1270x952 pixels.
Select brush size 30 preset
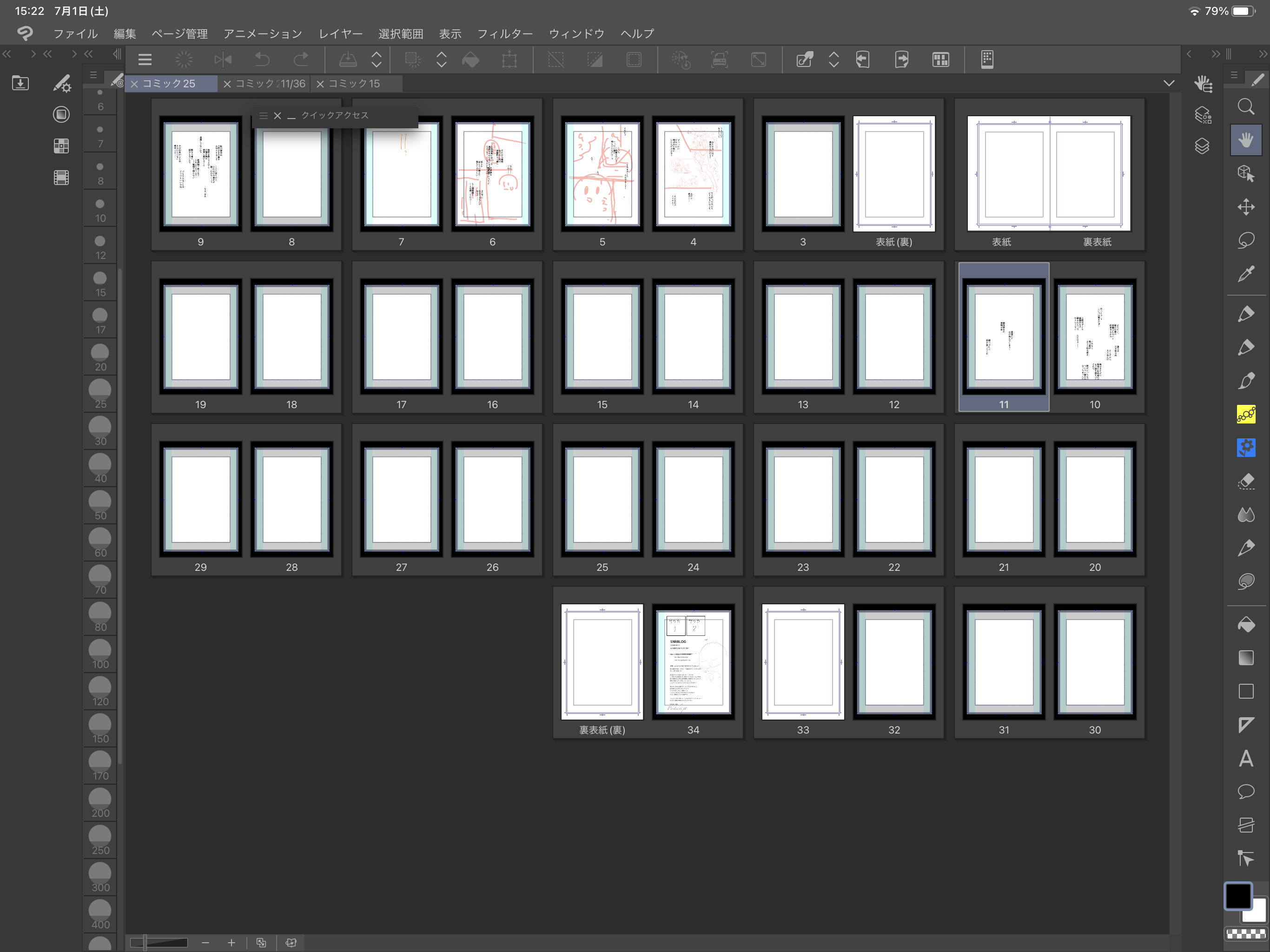[100, 430]
